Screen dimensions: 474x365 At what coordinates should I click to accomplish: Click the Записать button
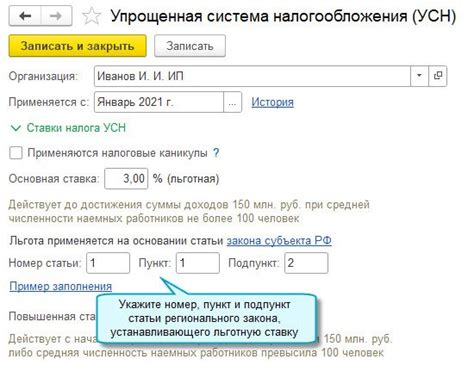(x=190, y=46)
